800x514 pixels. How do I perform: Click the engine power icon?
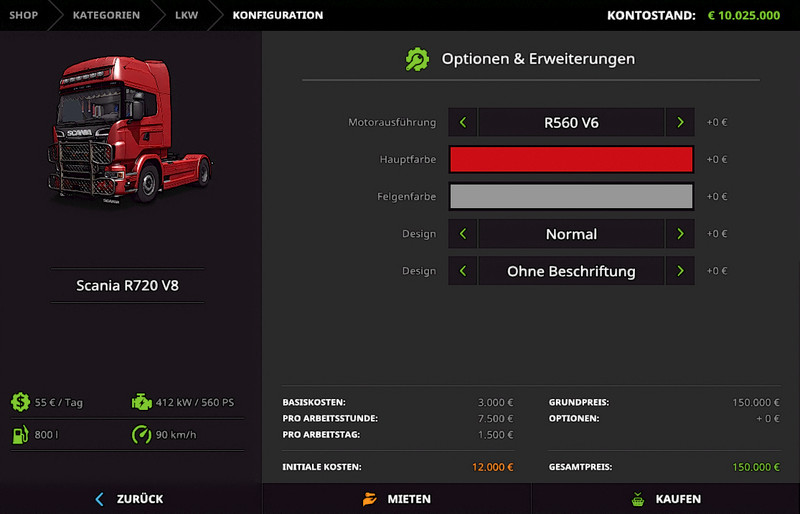141,402
